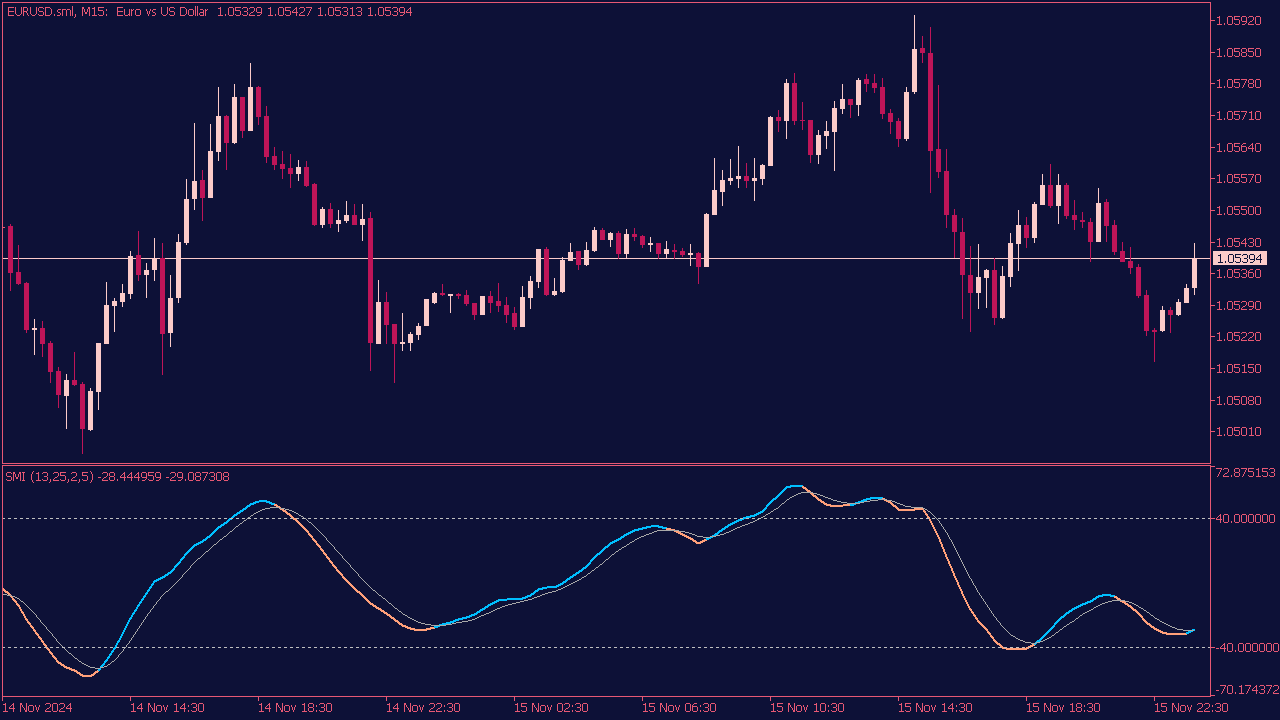The image size is (1280, 720).
Task: Click the -40.000000 indicator level label
Action: [1246, 647]
